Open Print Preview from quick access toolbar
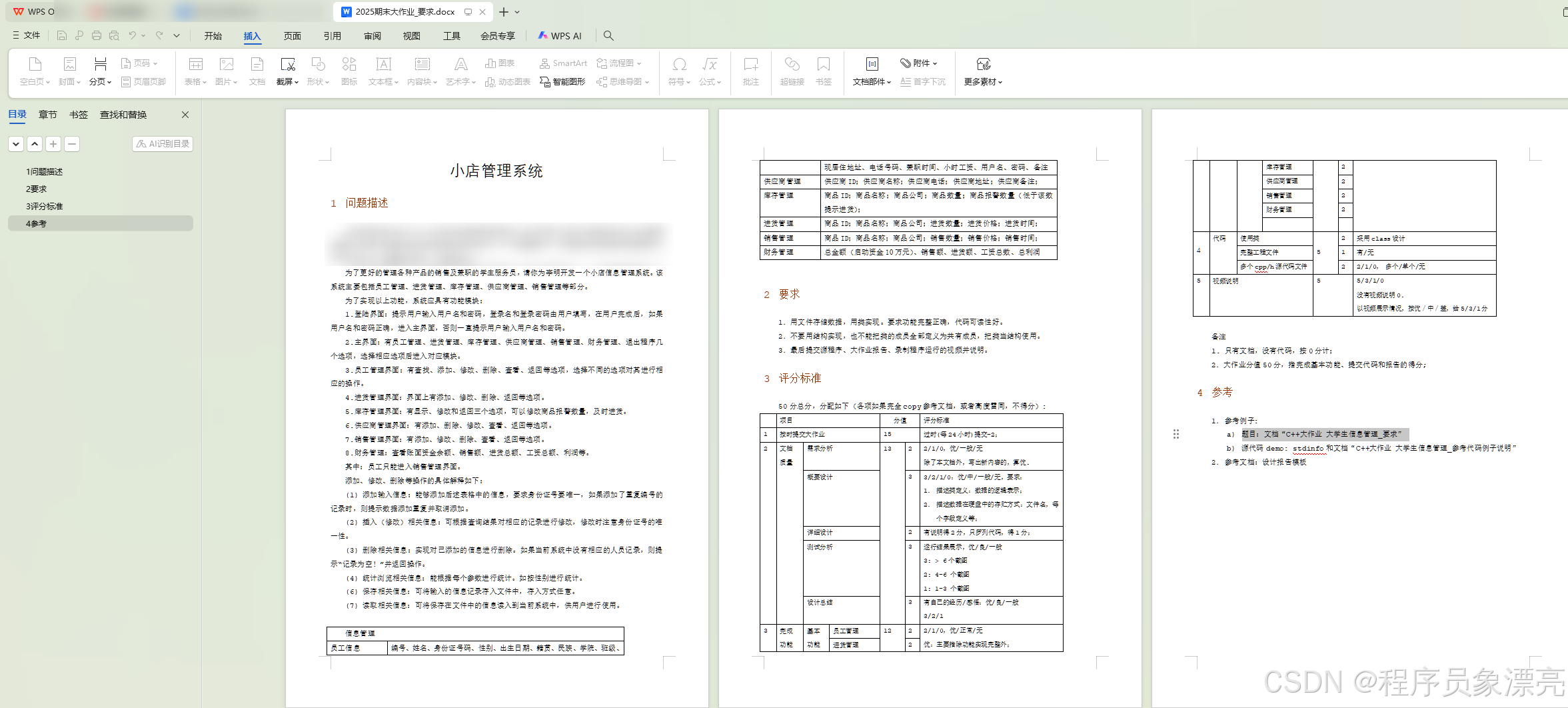 [x=114, y=35]
